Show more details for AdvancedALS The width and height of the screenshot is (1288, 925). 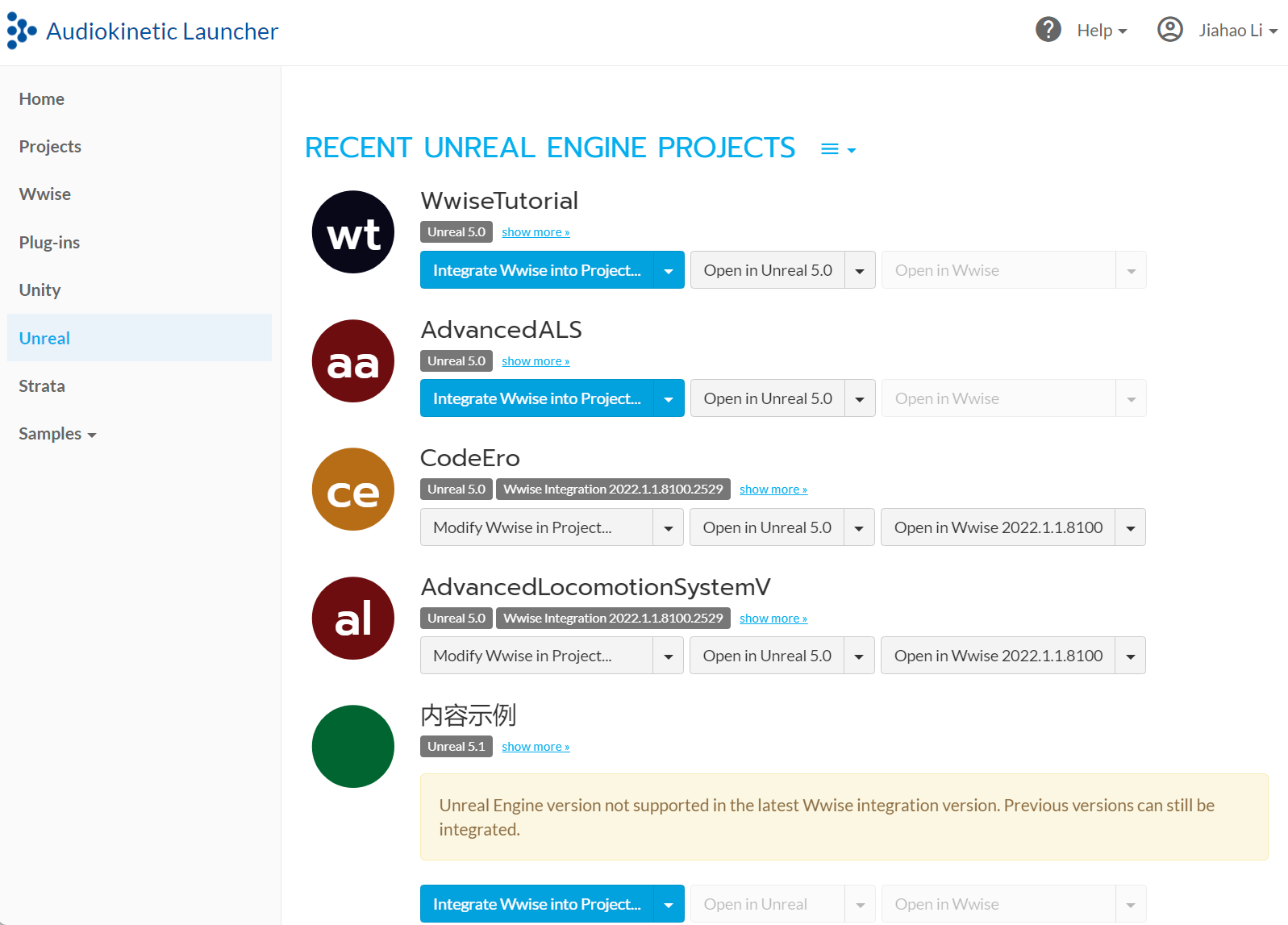[x=536, y=361]
